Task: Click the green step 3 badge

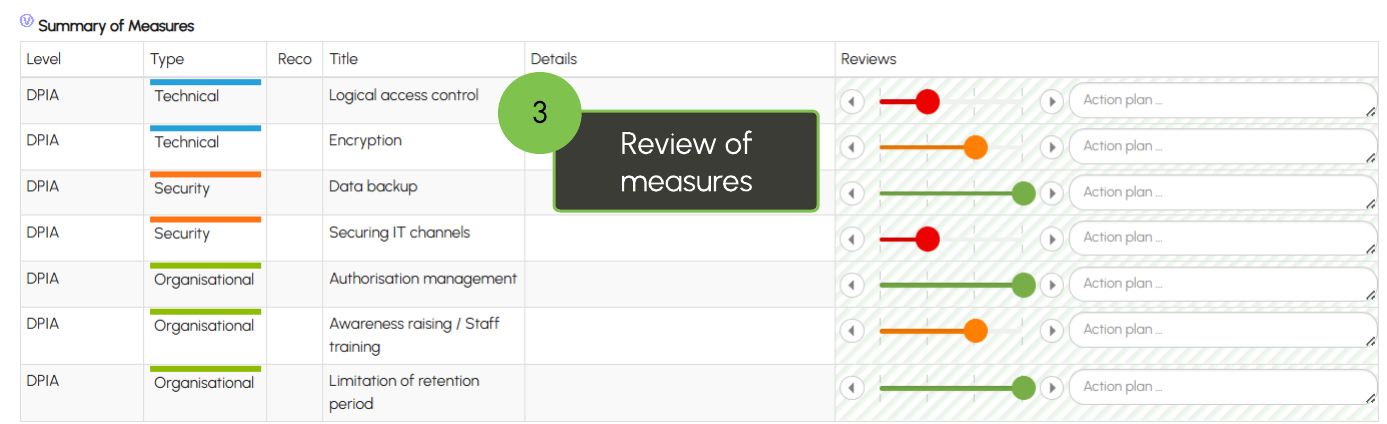Action: [x=540, y=112]
